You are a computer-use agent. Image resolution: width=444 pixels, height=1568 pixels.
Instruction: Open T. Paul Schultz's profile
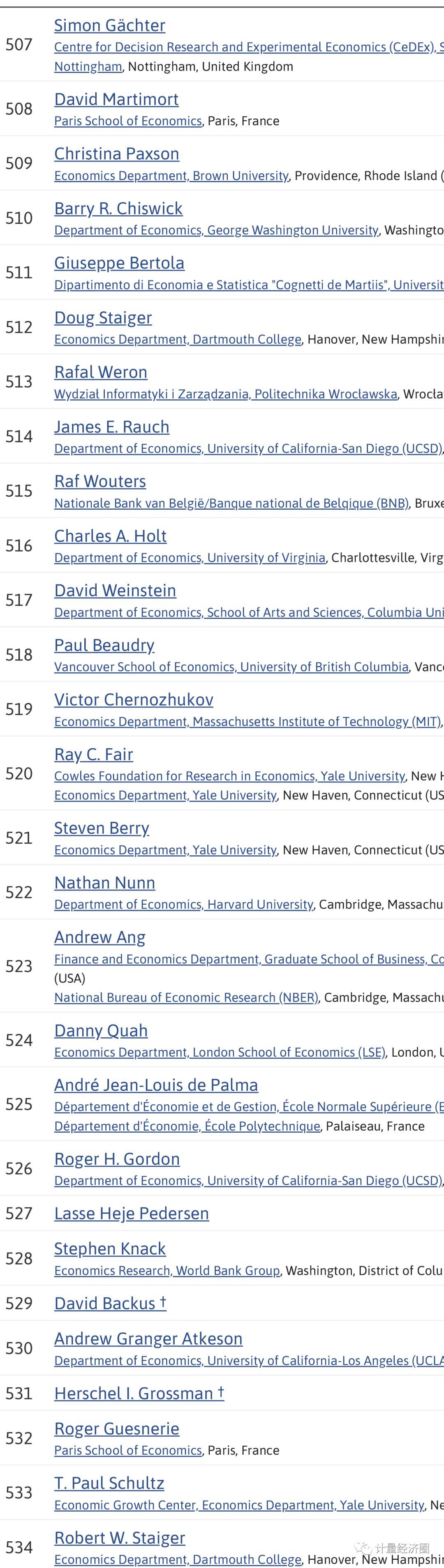point(109,1483)
